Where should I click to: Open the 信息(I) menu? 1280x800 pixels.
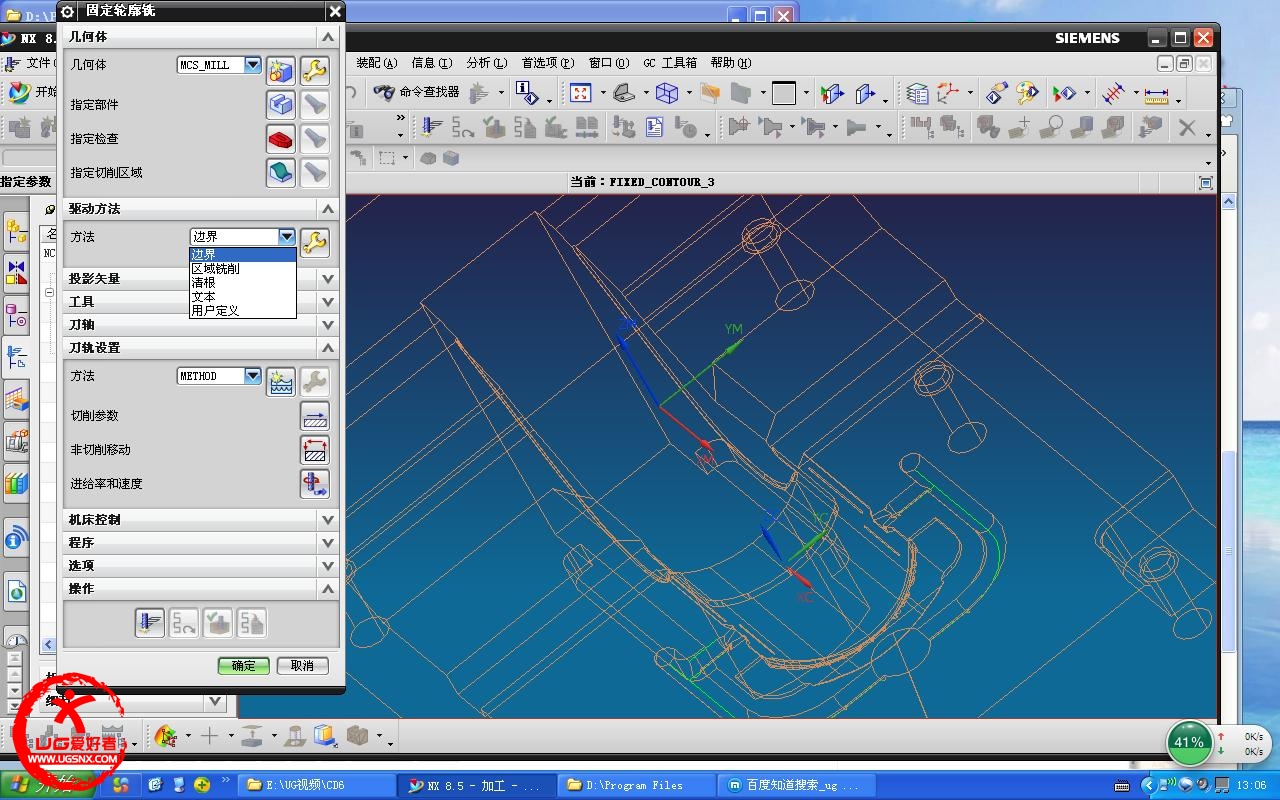tap(432, 62)
